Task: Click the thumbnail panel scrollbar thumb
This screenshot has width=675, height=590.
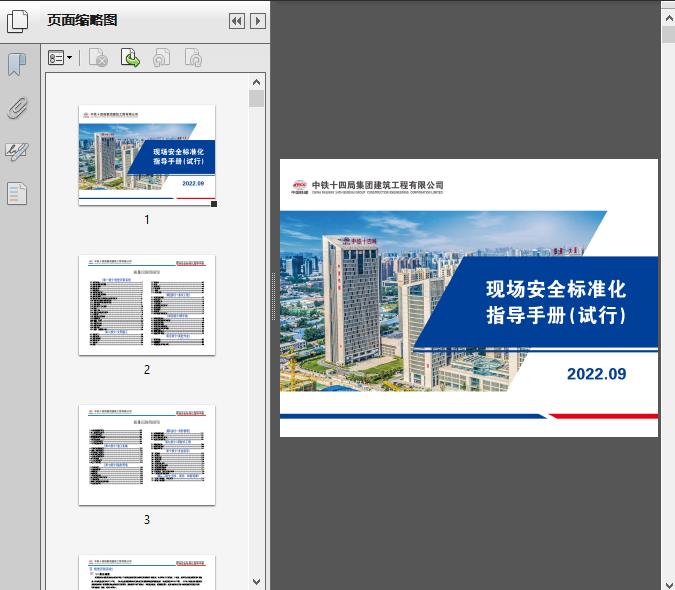Action: pyautogui.click(x=257, y=99)
